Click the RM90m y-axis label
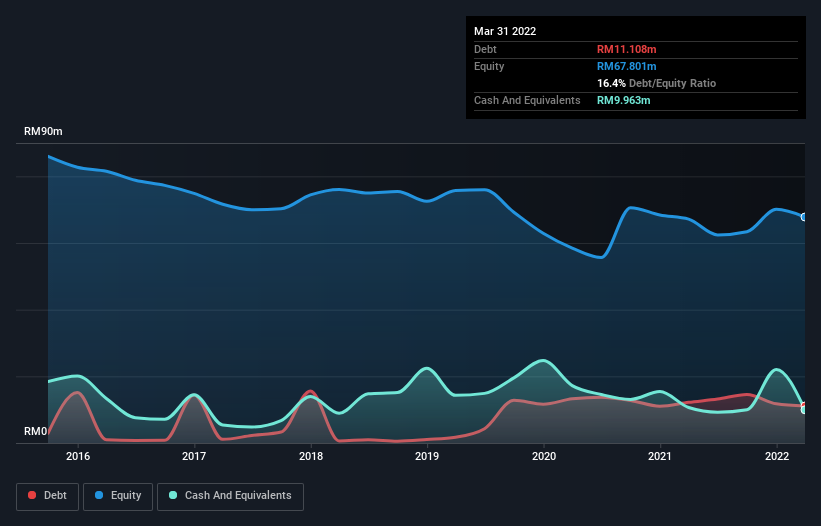This screenshot has height=526, width=821. (x=43, y=131)
